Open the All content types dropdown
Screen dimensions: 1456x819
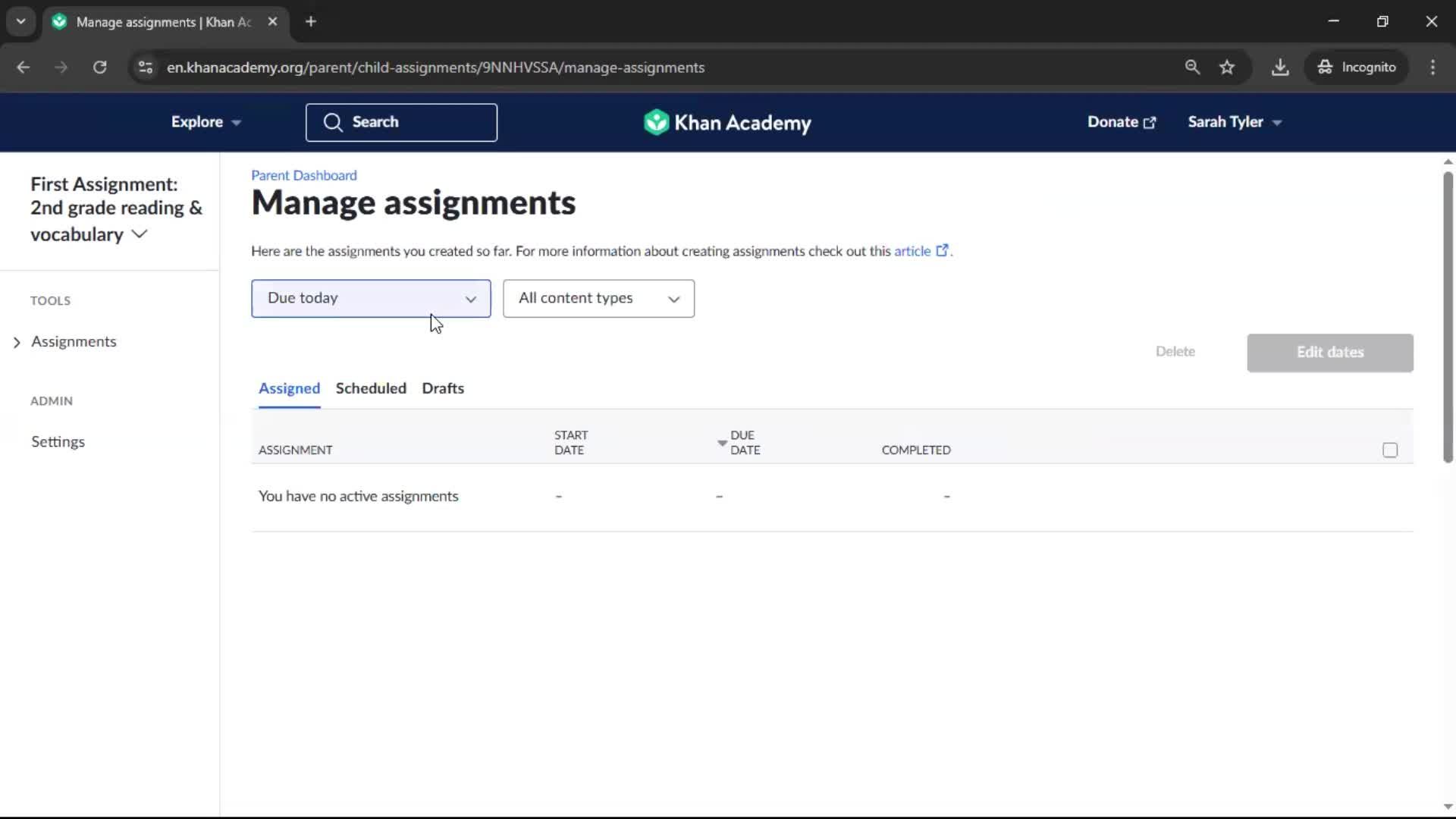pyautogui.click(x=598, y=299)
